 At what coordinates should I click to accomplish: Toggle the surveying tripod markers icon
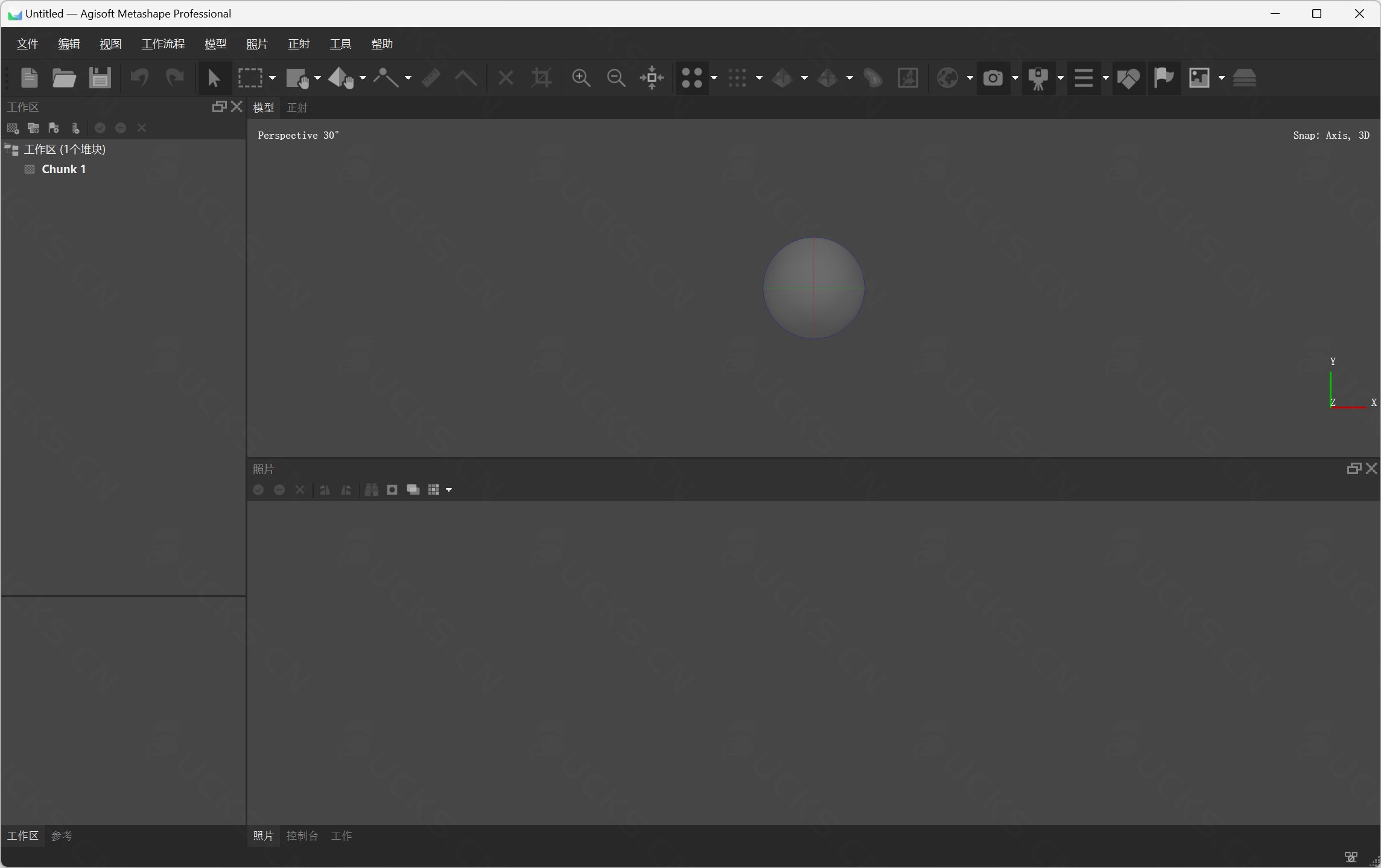[x=1038, y=78]
